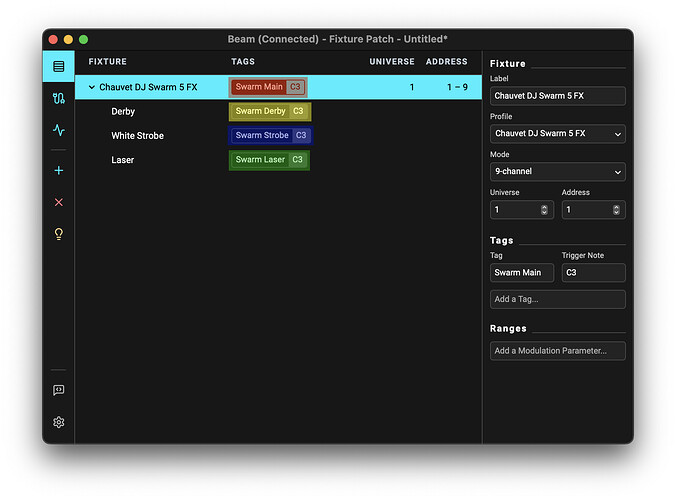Open the feedback chat bubble icon

59,390
